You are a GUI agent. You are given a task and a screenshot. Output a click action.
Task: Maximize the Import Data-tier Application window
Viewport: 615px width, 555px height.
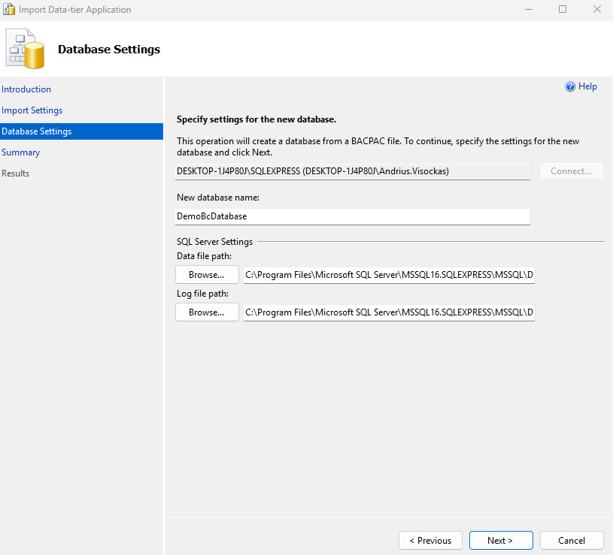[x=562, y=10]
